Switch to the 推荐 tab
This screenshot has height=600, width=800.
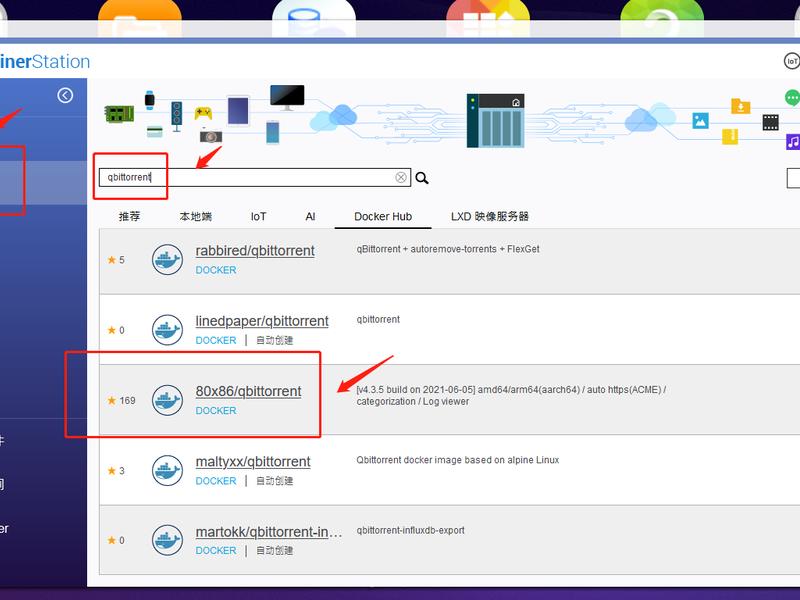(129, 216)
